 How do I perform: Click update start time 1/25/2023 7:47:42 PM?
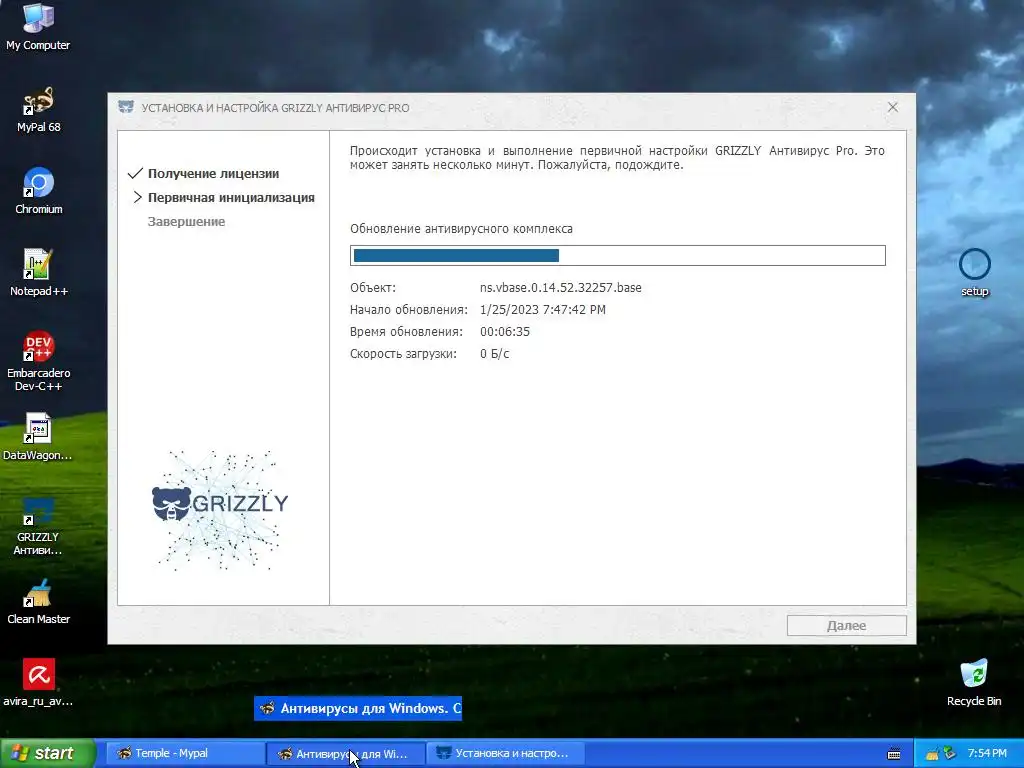point(543,310)
